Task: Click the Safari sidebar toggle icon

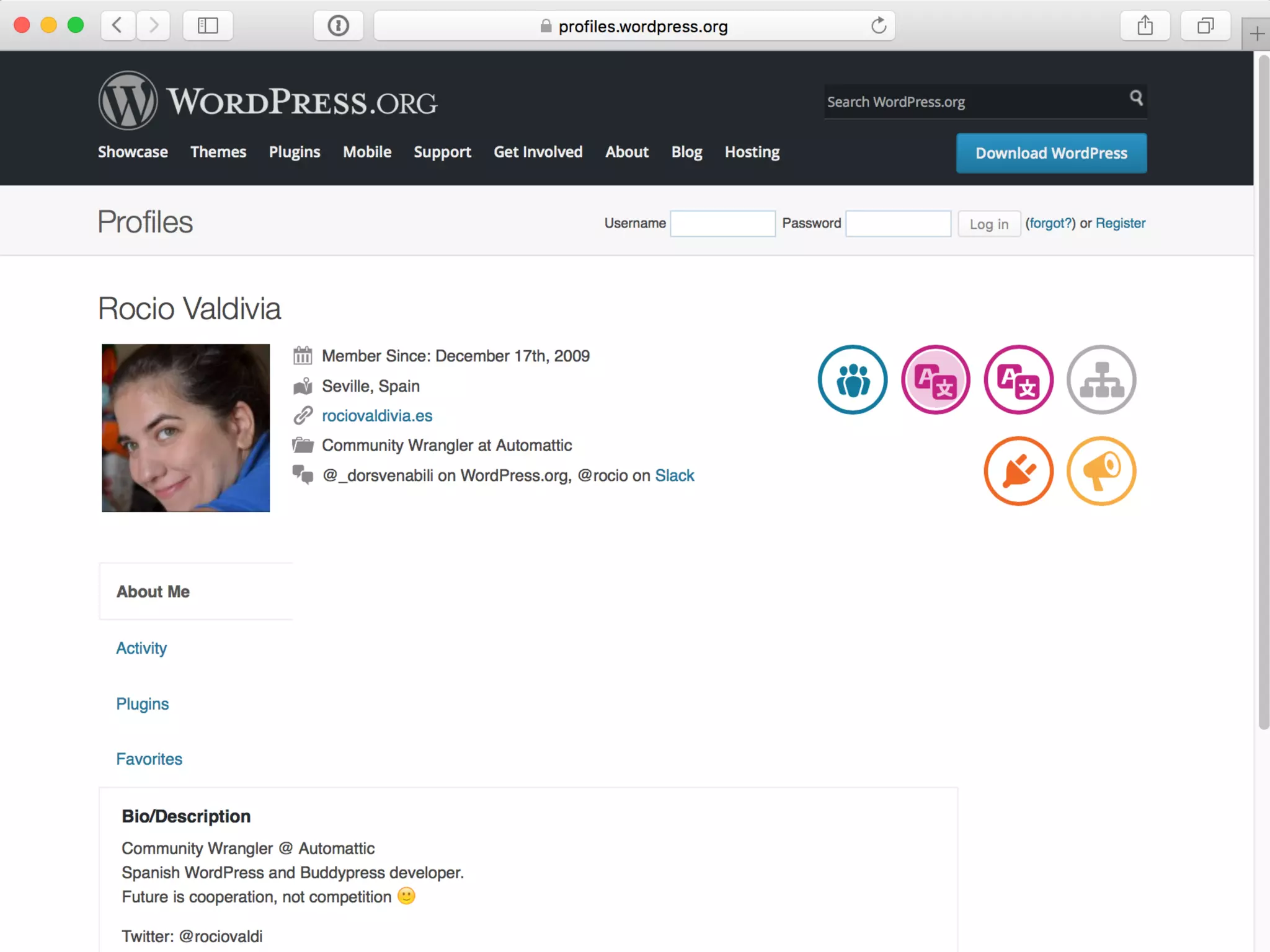Action: 208,25
